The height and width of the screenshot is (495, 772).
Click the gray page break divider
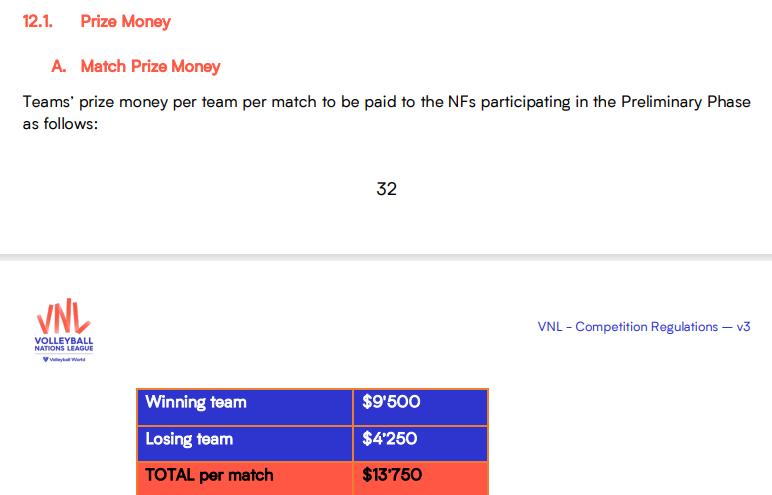tap(386, 257)
